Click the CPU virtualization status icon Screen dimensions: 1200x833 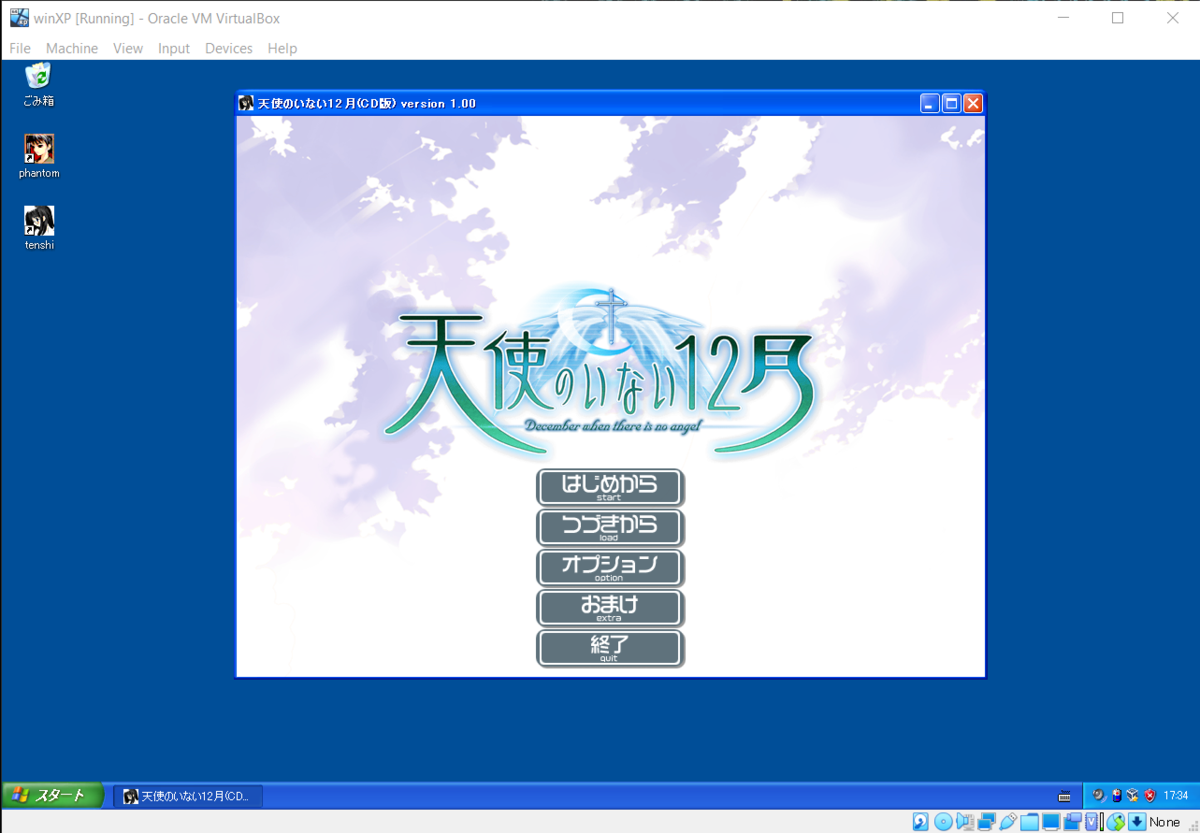click(1094, 822)
